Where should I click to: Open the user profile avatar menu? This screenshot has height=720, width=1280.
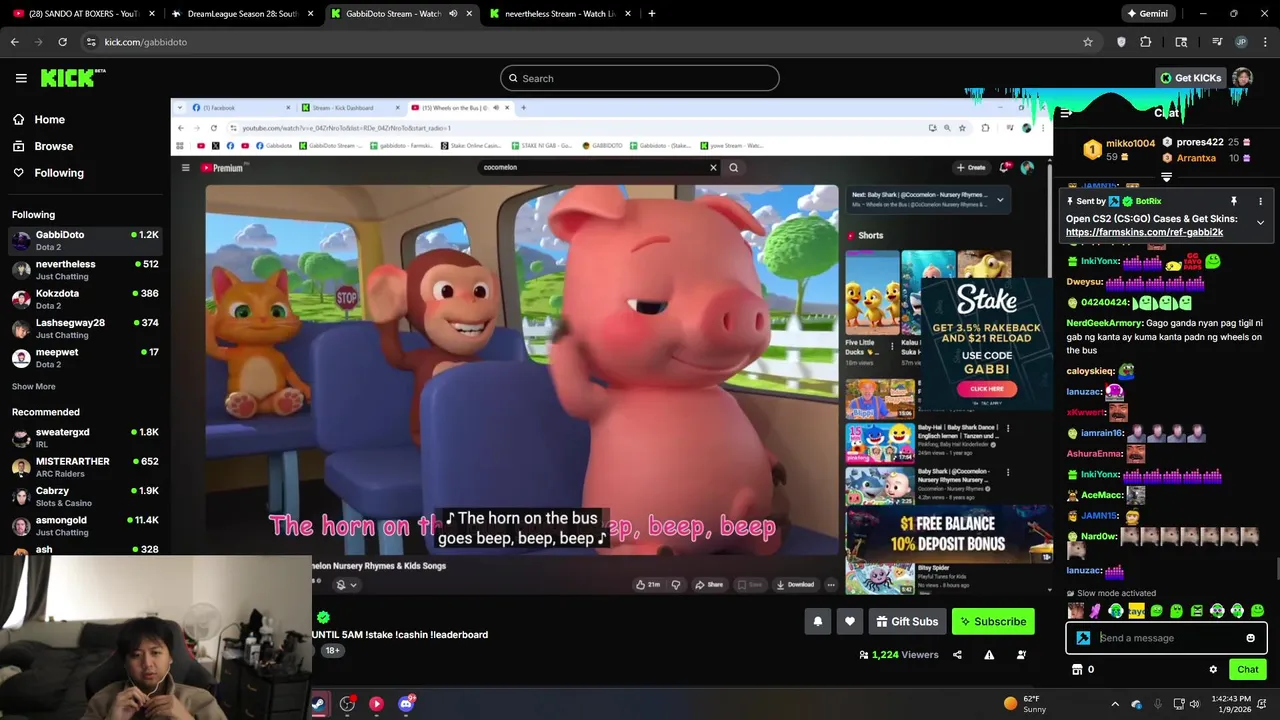[1242, 78]
